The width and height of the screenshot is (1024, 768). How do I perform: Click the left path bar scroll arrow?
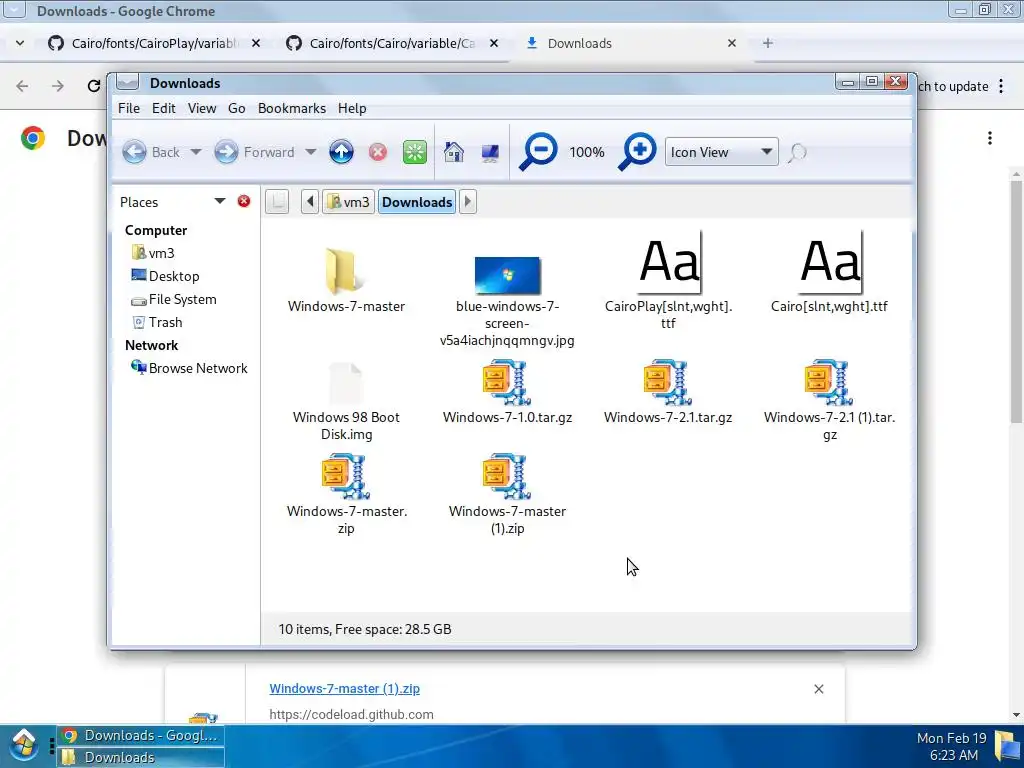point(310,202)
